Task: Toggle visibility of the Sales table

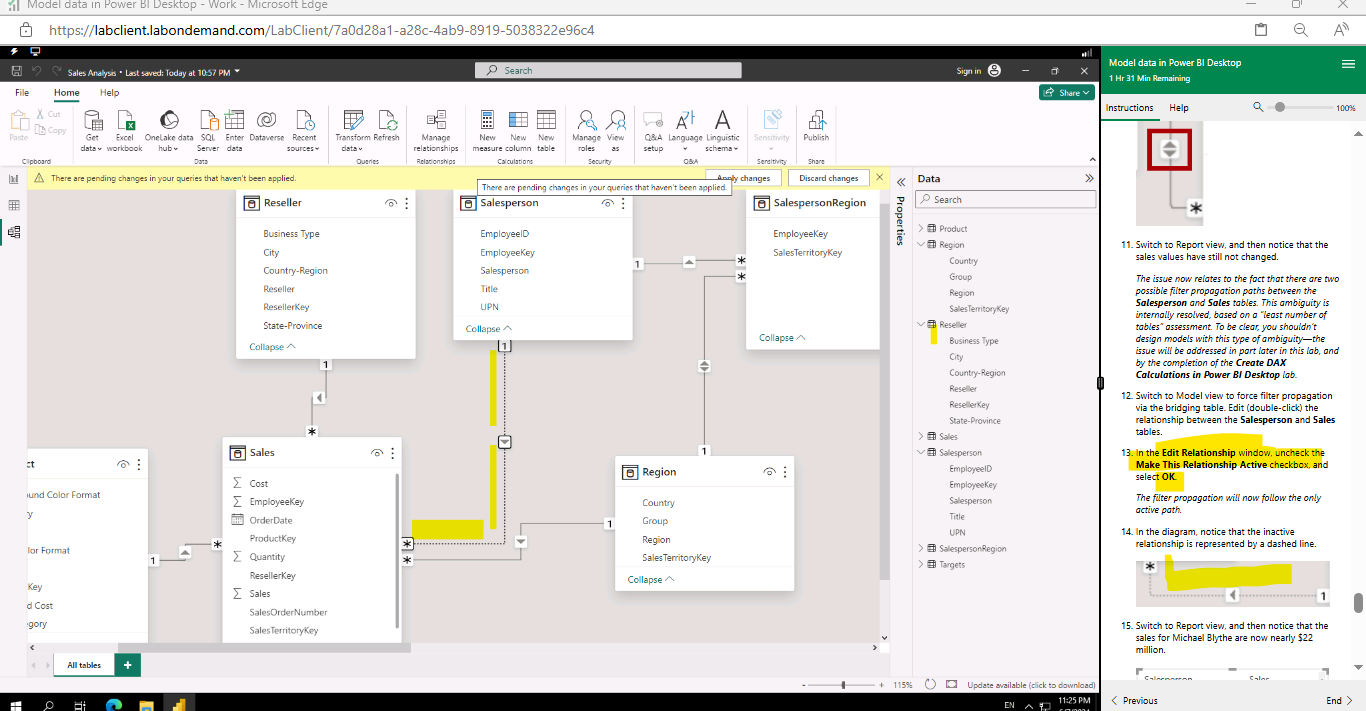Action: tap(377, 453)
